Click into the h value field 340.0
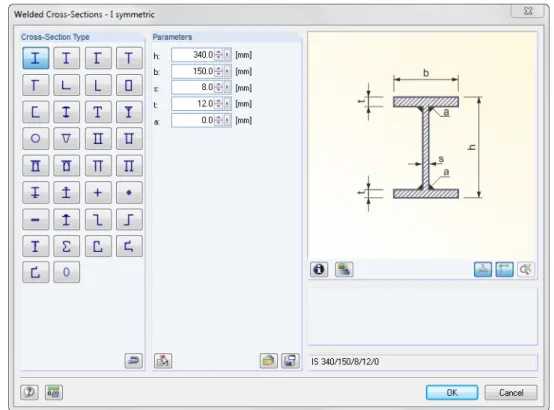Viewport: 554px width, 410px height. pos(193,55)
